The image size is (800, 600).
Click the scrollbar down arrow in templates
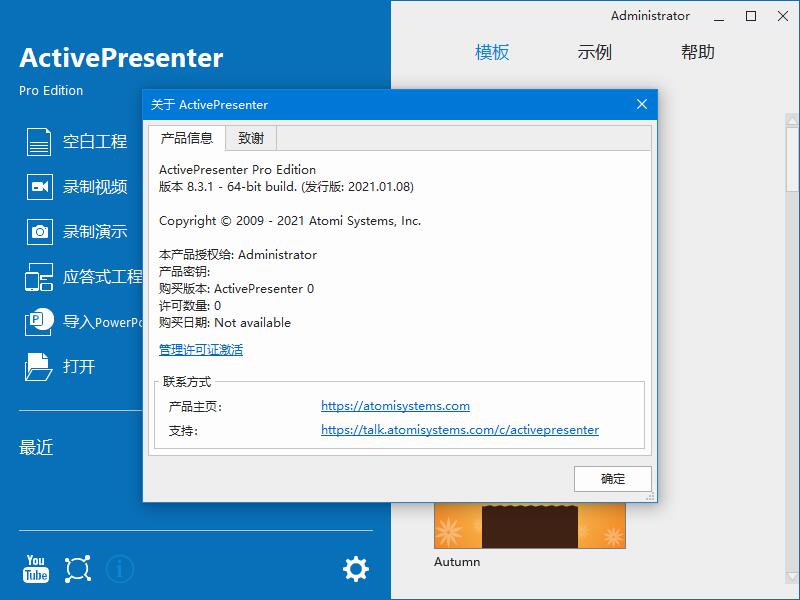pos(792,577)
